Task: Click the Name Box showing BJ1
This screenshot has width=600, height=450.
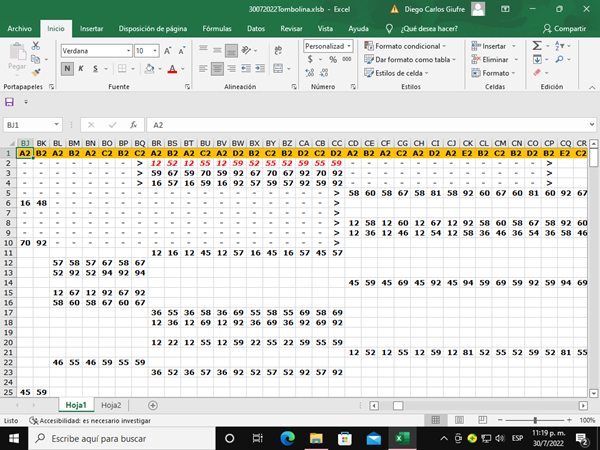Action: [30, 125]
